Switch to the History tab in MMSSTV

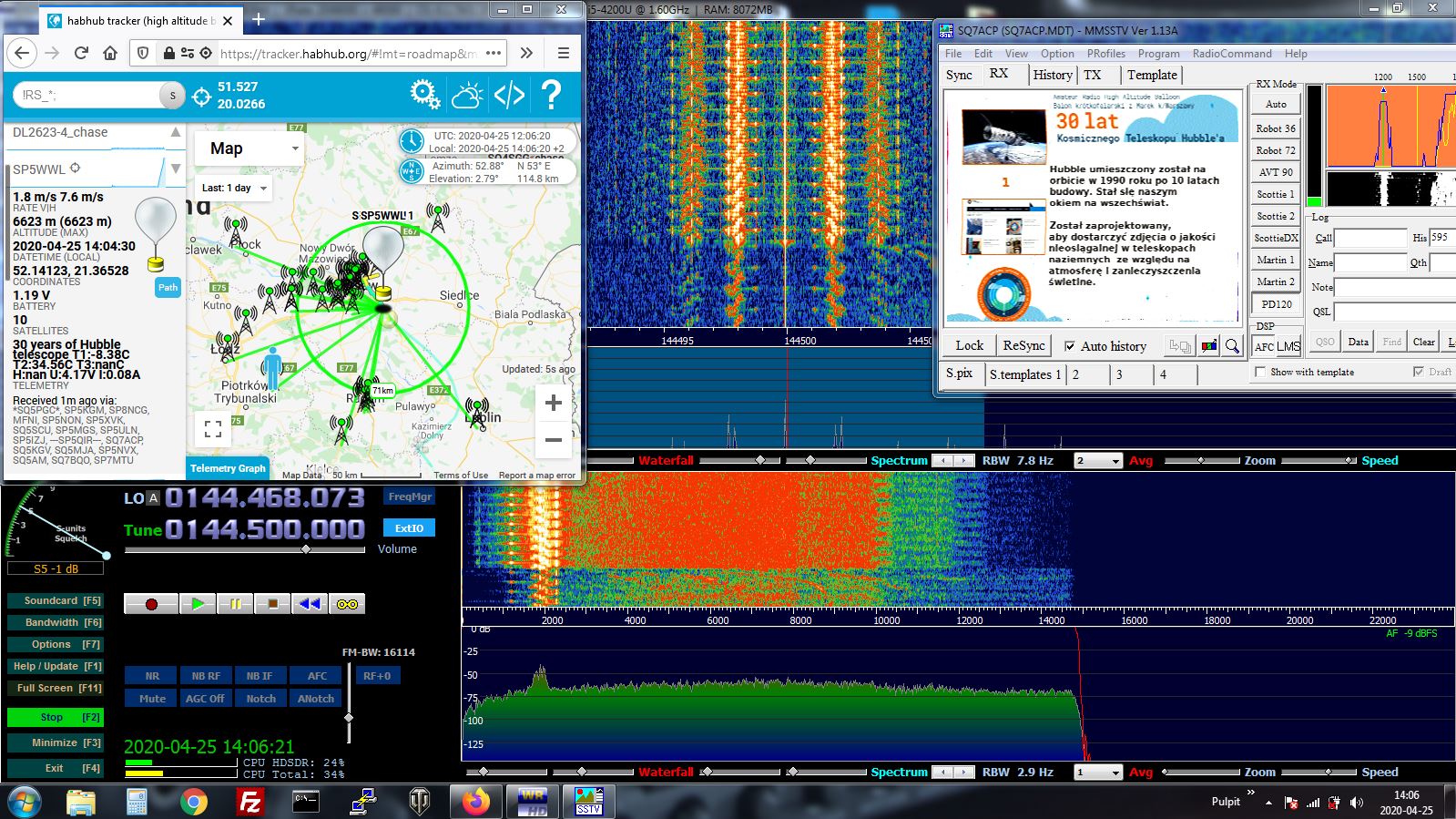pyautogui.click(x=1053, y=75)
